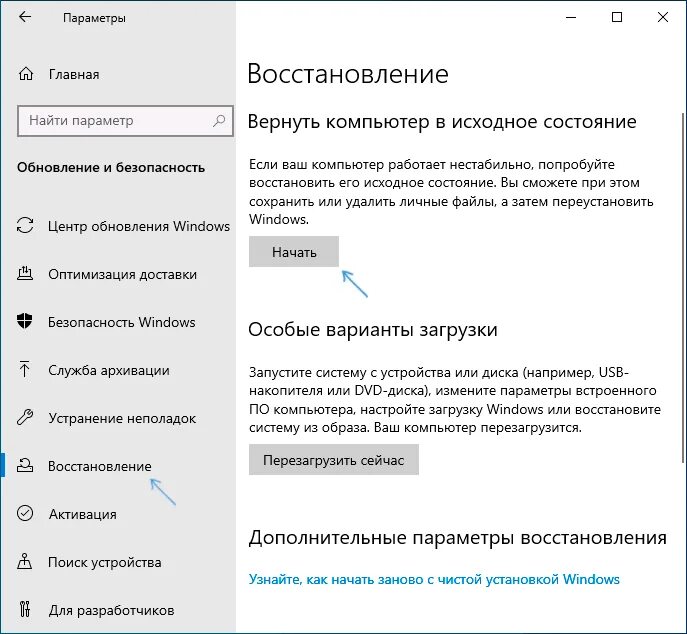Click the magnifier icon in search box

[219, 120]
